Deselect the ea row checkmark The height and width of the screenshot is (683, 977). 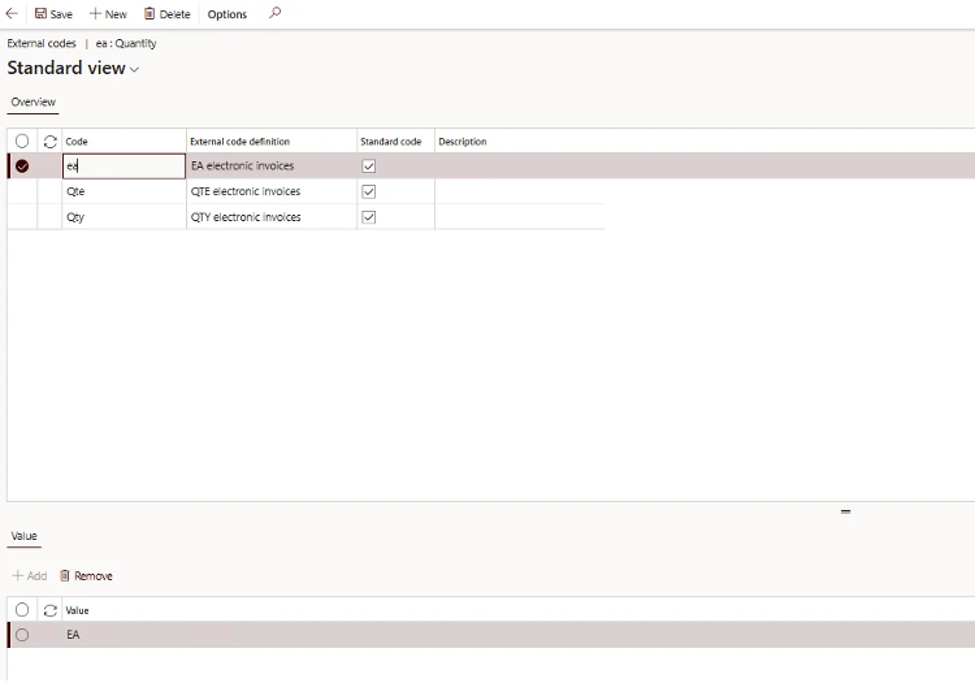point(22,166)
